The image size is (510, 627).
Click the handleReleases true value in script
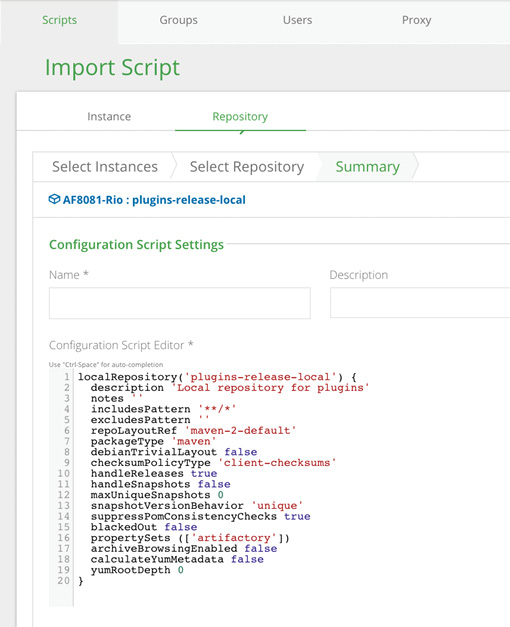[204, 473]
